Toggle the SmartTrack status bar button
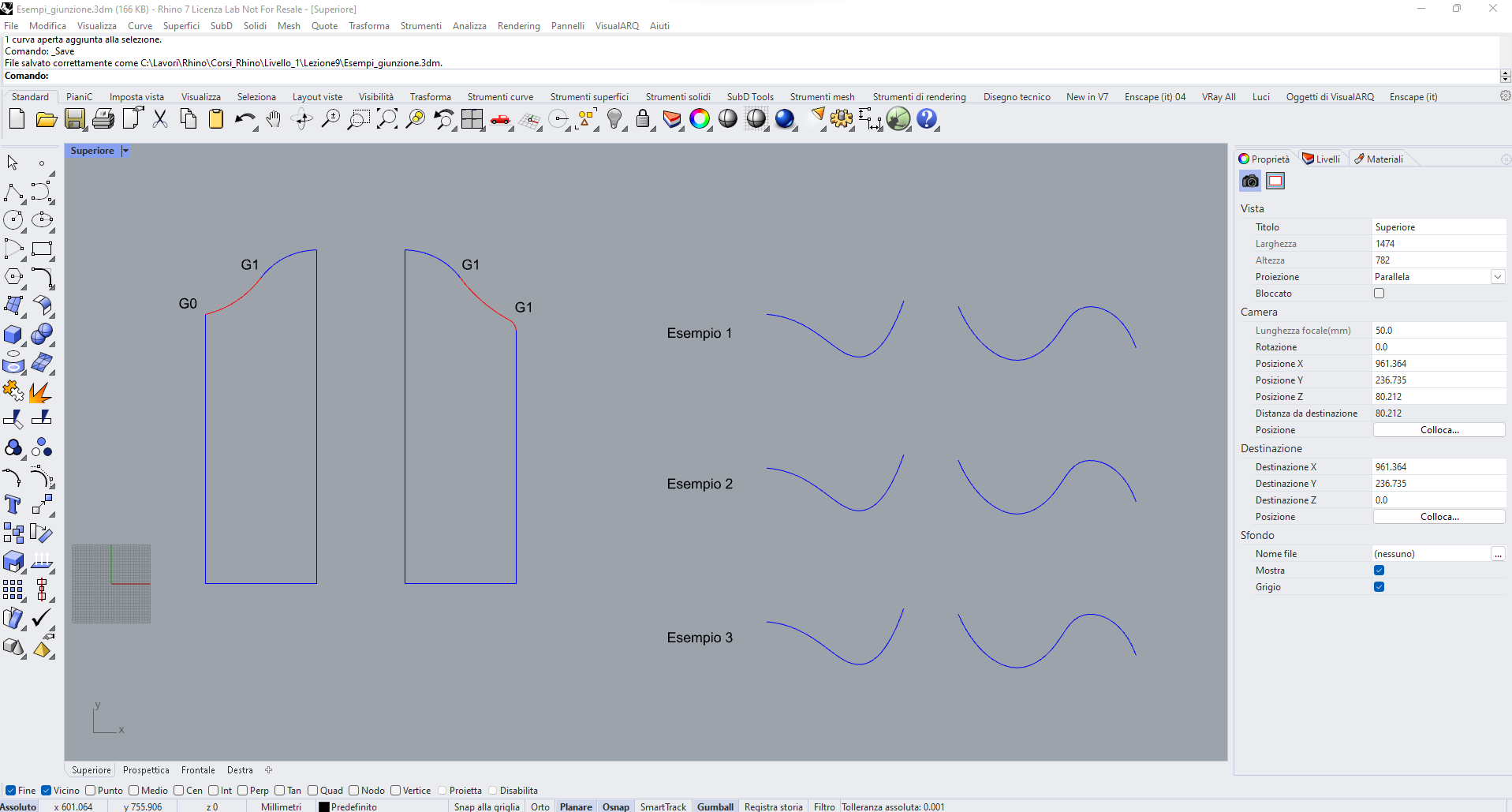The height and width of the screenshot is (812, 1512). click(x=663, y=806)
